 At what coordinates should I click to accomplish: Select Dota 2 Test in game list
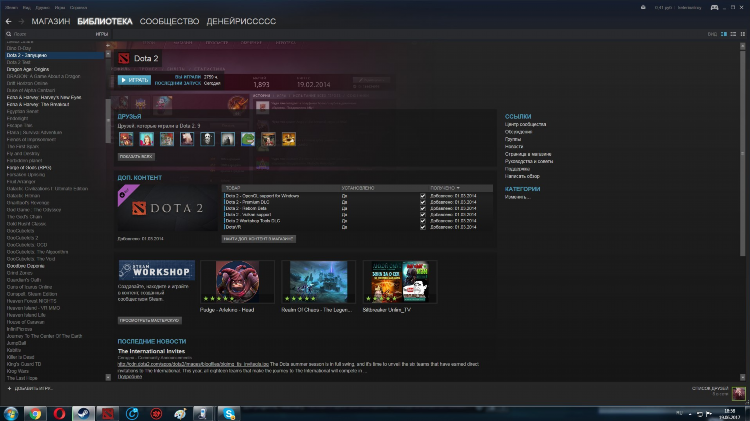coord(19,62)
